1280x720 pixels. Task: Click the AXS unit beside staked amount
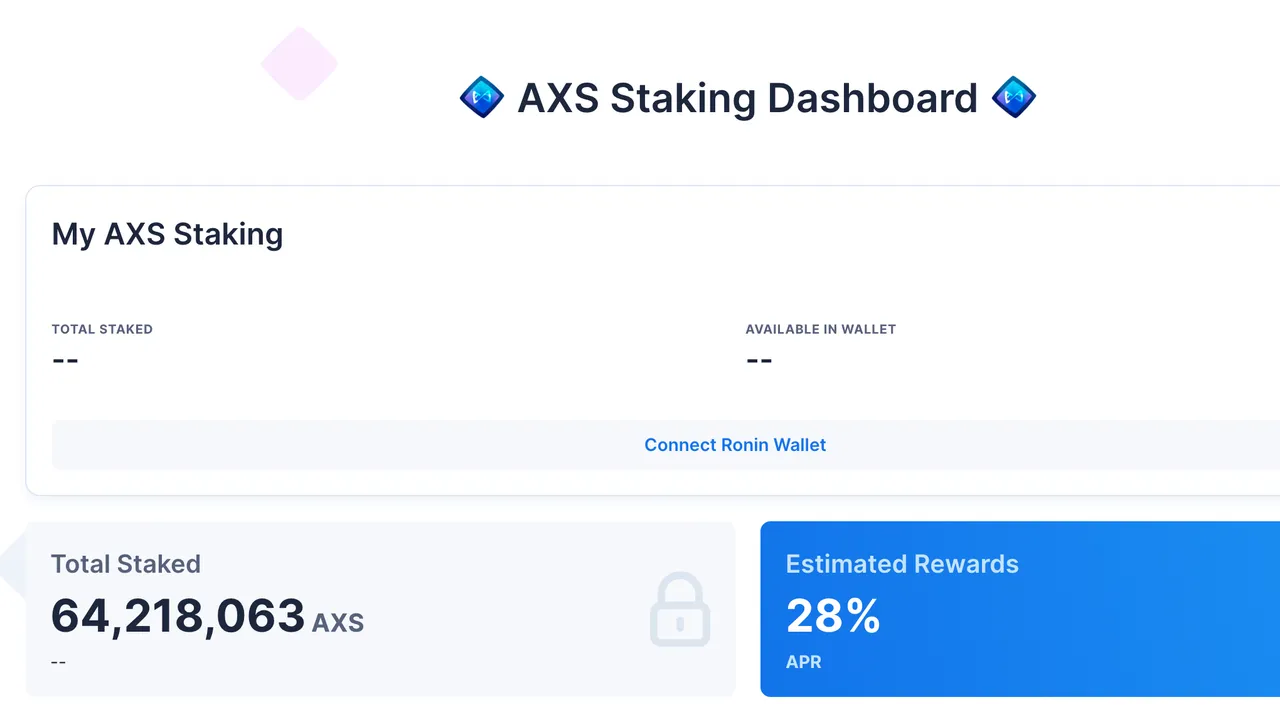tap(338, 624)
